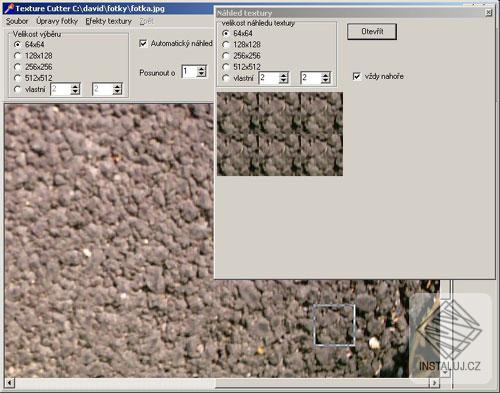500x393 pixels.
Task: Toggle the vždy nahoře checkbox
Action: click(x=357, y=76)
